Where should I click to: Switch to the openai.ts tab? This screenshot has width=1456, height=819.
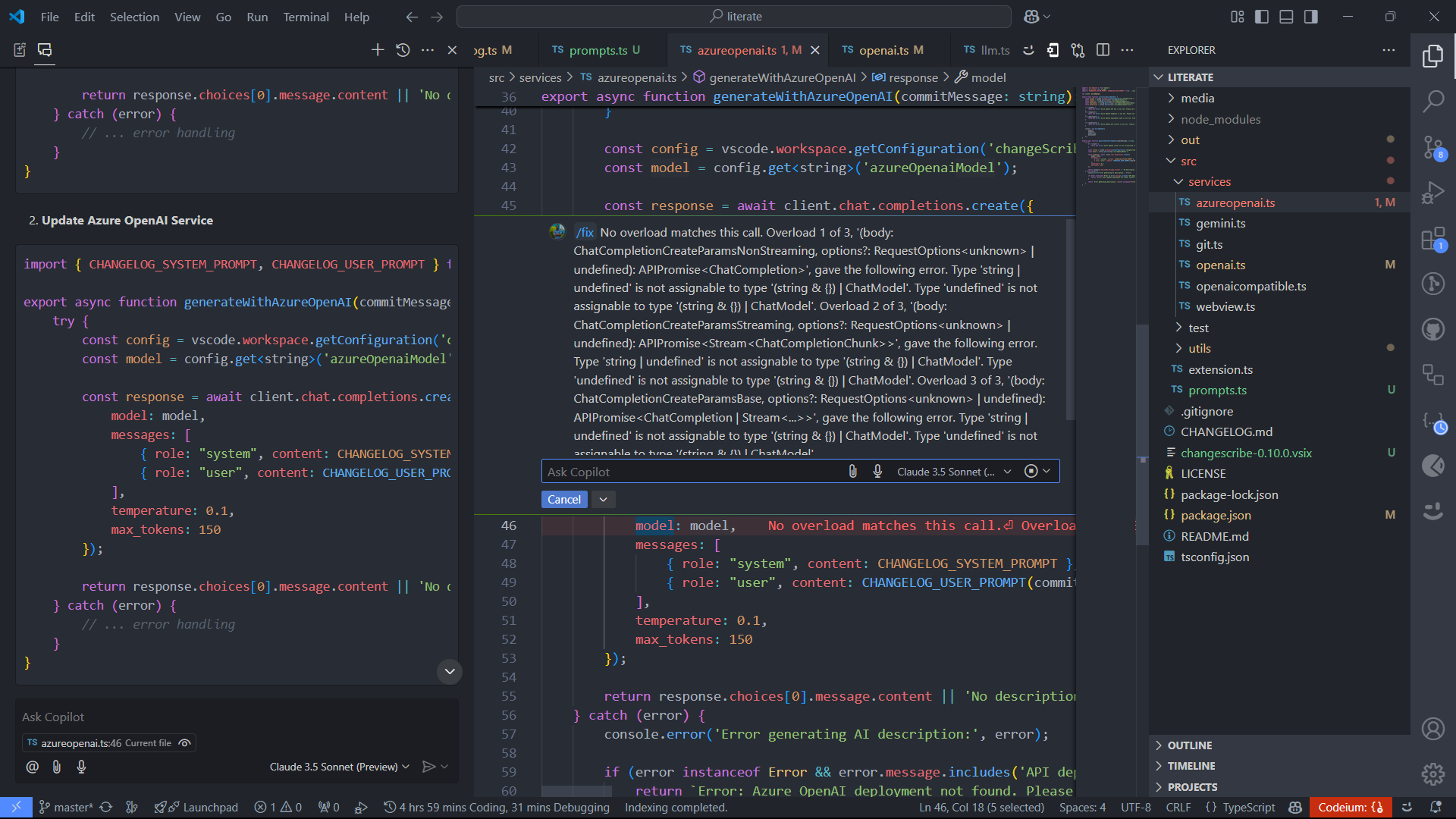pyautogui.click(x=883, y=50)
